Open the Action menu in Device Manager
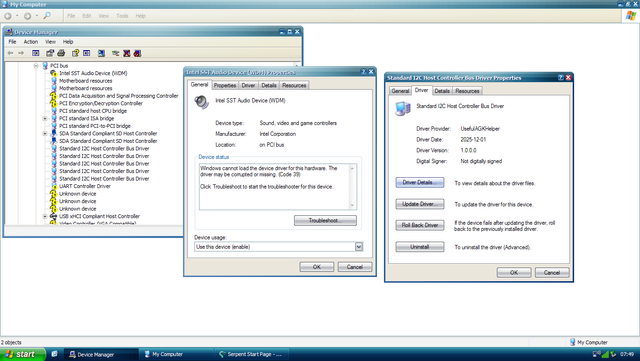Screen dimensions: 640x361 click(31, 42)
